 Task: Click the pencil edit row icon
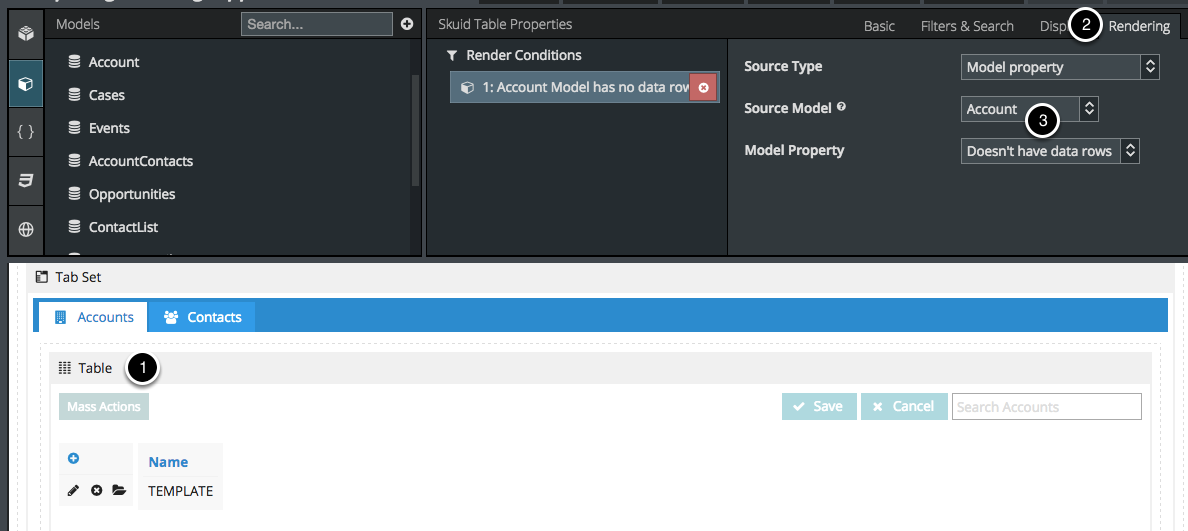coord(73,491)
